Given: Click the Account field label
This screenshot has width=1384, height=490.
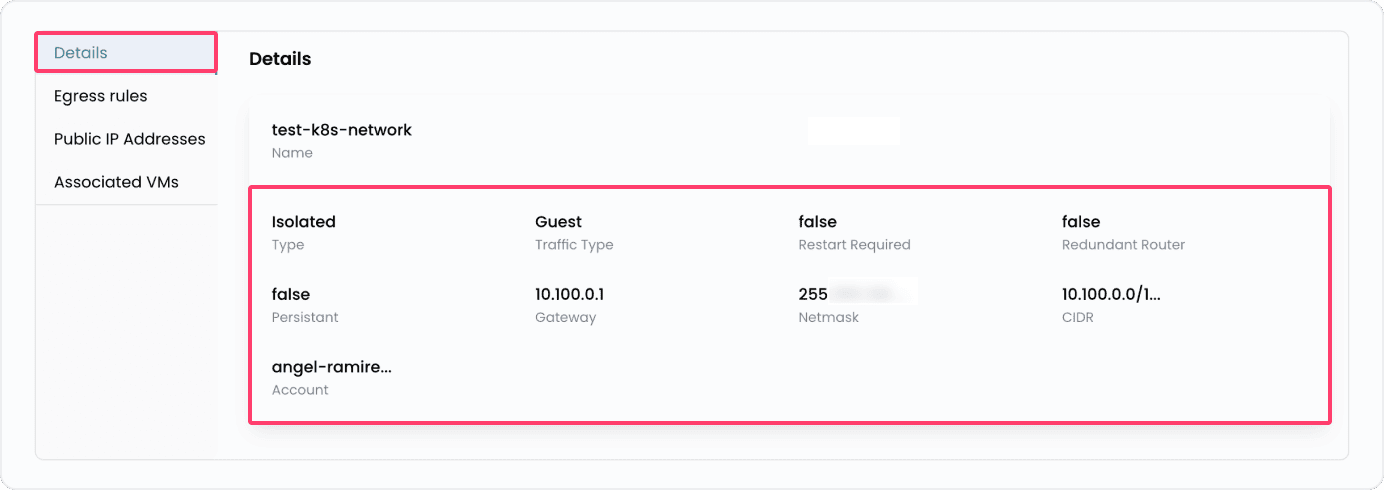Looking at the screenshot, I should click(x=300, y=390).
